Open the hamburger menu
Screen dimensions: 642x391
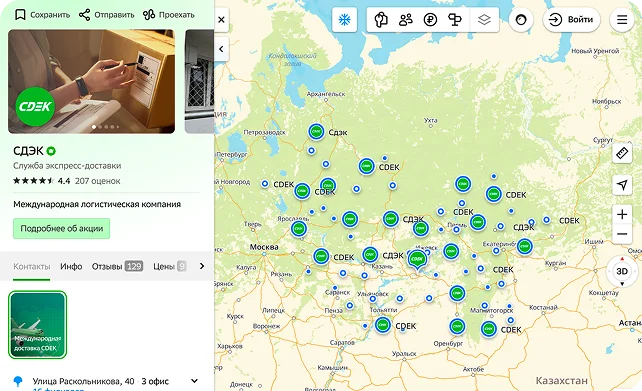point(622,20)
